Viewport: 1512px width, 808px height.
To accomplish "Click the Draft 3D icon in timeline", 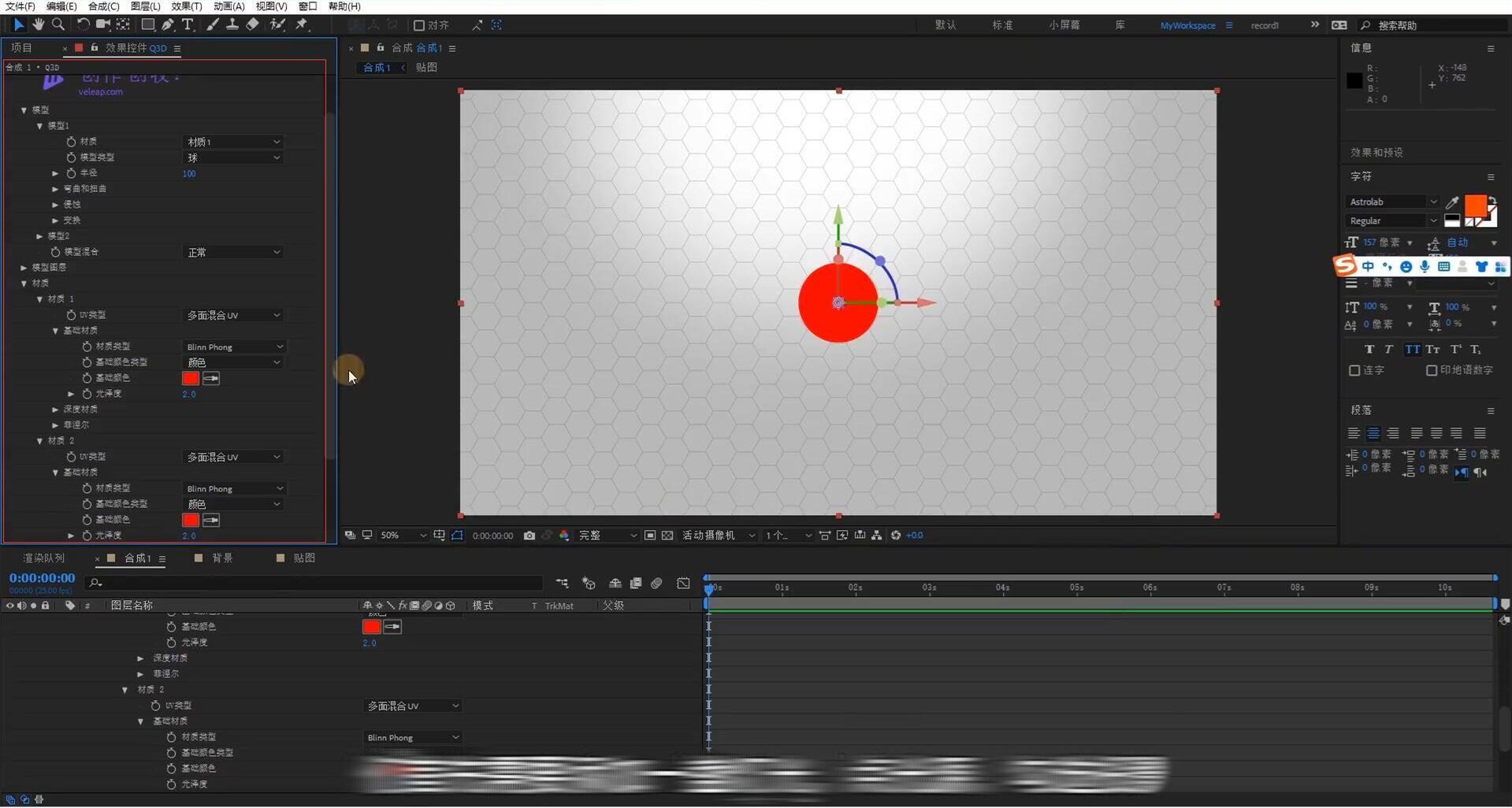I will click(x=589, y=584).
